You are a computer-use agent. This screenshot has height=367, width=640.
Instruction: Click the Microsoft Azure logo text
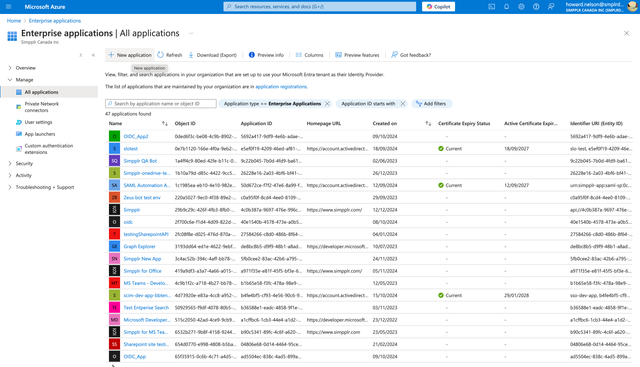[45, 7]
